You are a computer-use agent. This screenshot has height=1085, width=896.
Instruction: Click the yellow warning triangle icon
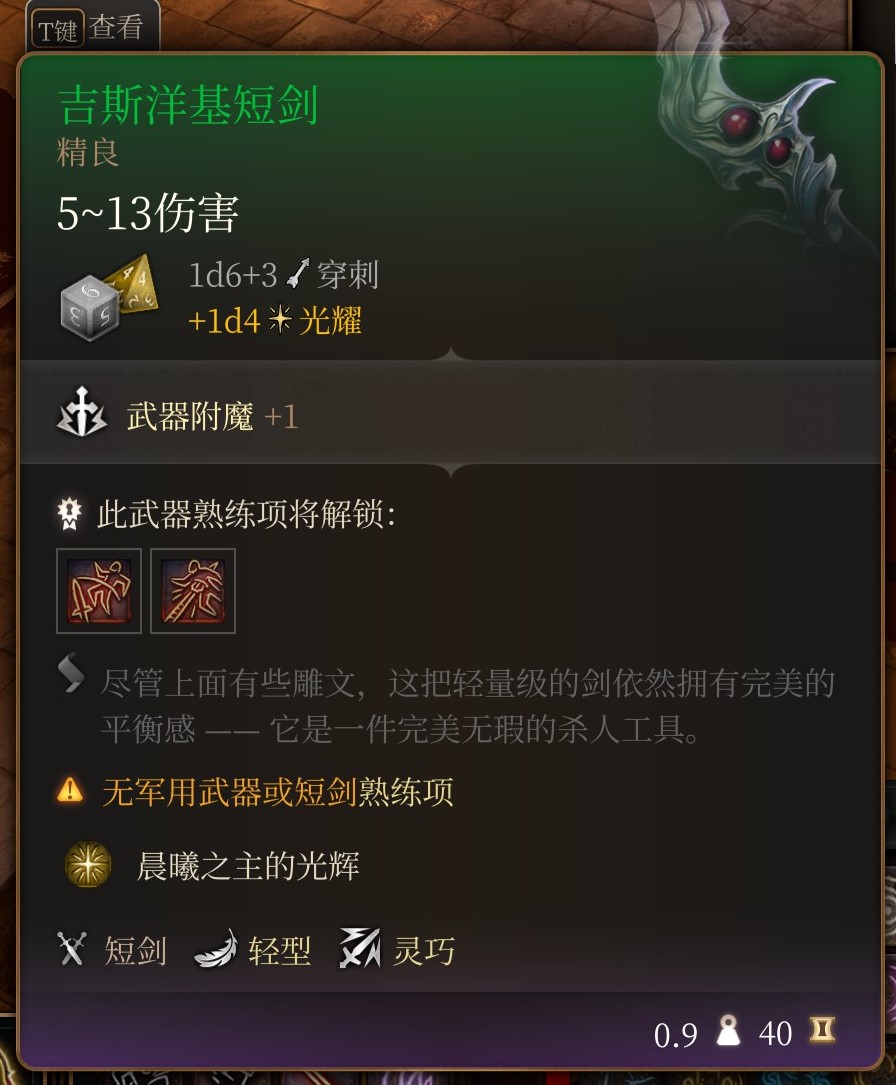(70, 790)
